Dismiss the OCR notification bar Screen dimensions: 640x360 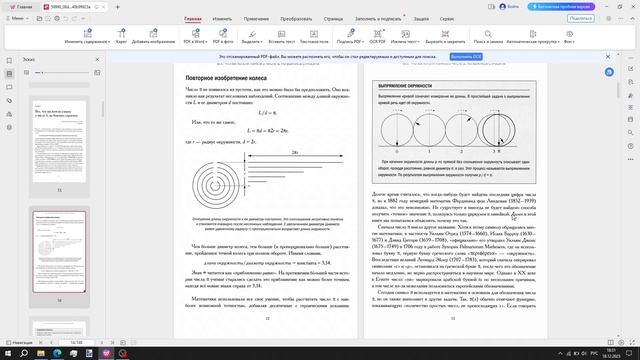click(x=608, y=57)
